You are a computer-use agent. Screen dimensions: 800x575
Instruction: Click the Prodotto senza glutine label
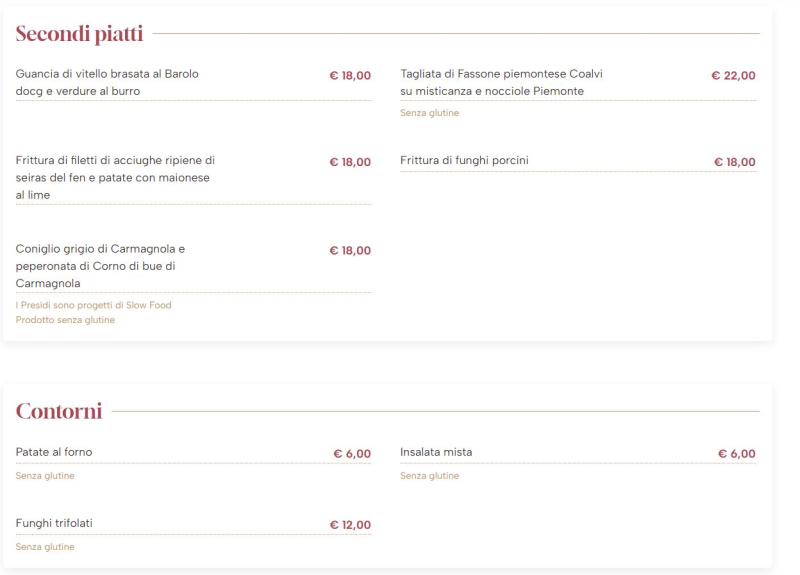pyautogui.click(x=65, y=320)
